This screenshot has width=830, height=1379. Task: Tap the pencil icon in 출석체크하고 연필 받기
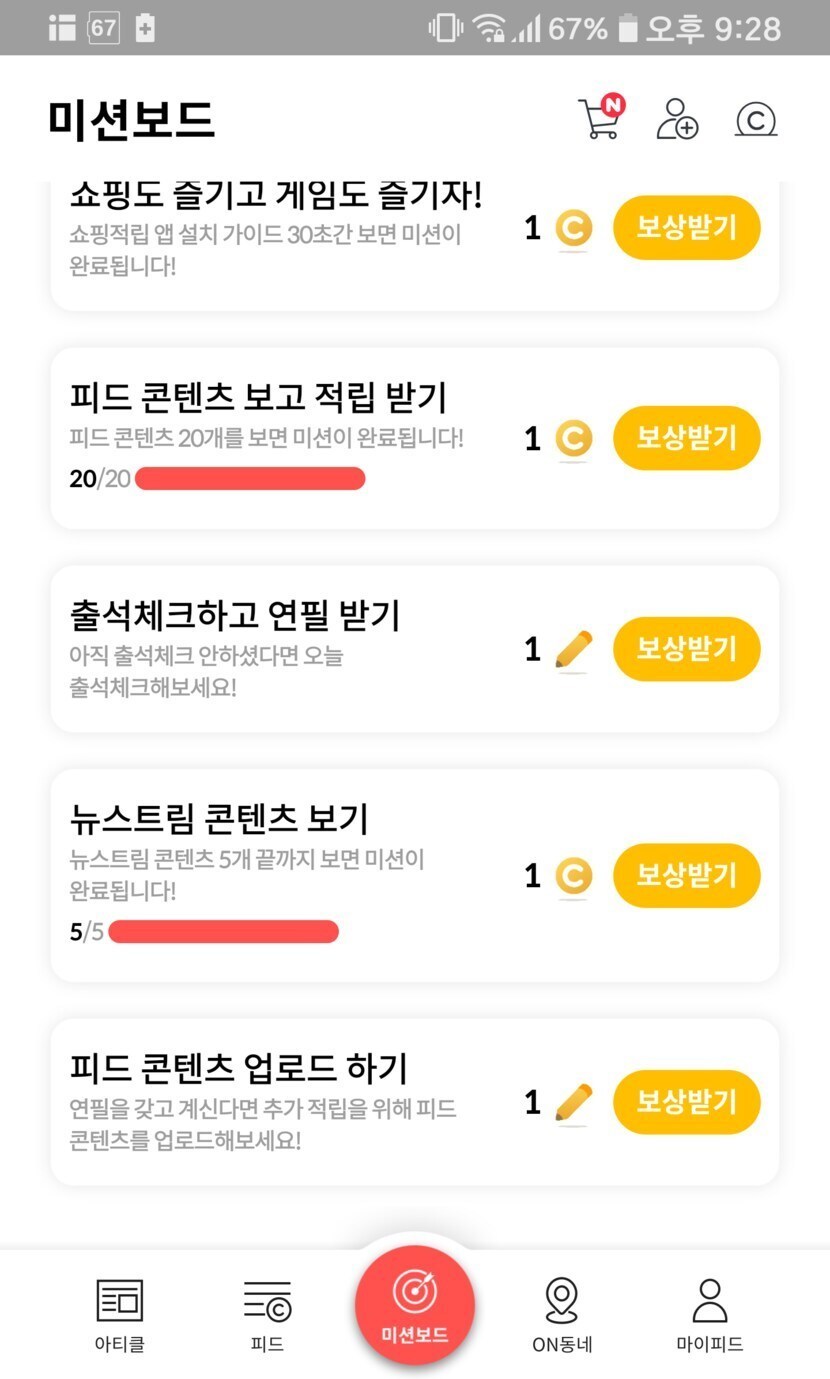(x=573, y=650)
